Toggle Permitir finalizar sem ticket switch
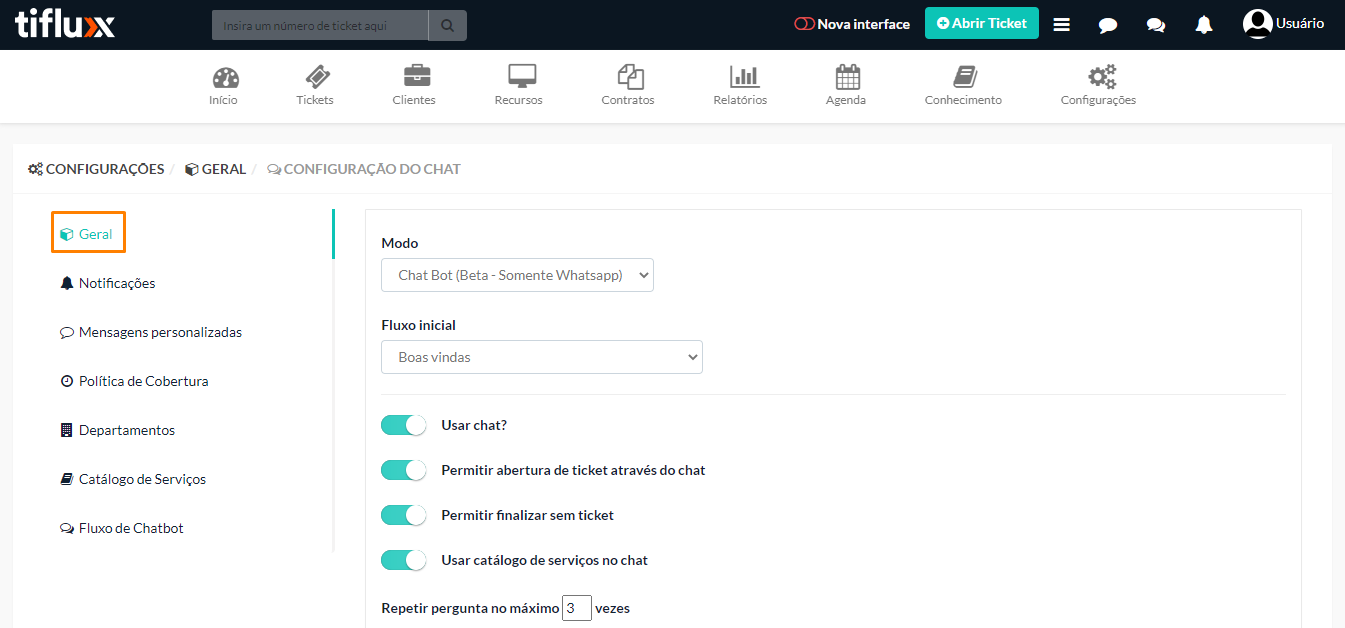Image resolution: width=1345 pixels, height=628 pixels. coord(404,515)
